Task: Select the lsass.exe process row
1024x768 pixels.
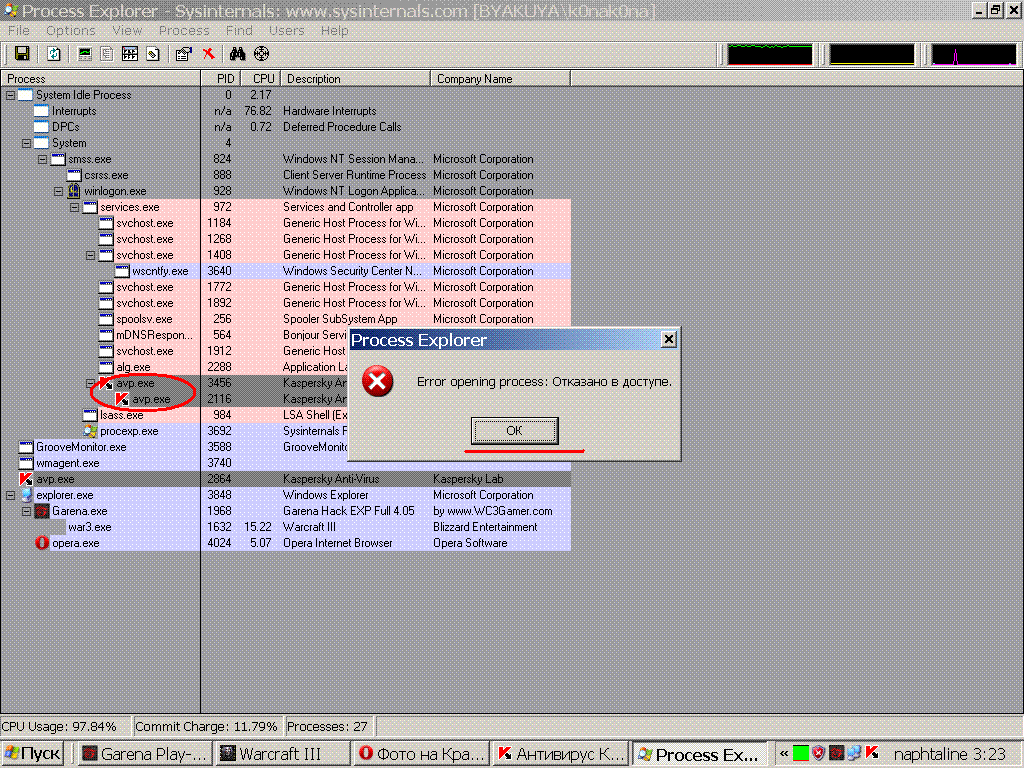Action: coord(285,415)
